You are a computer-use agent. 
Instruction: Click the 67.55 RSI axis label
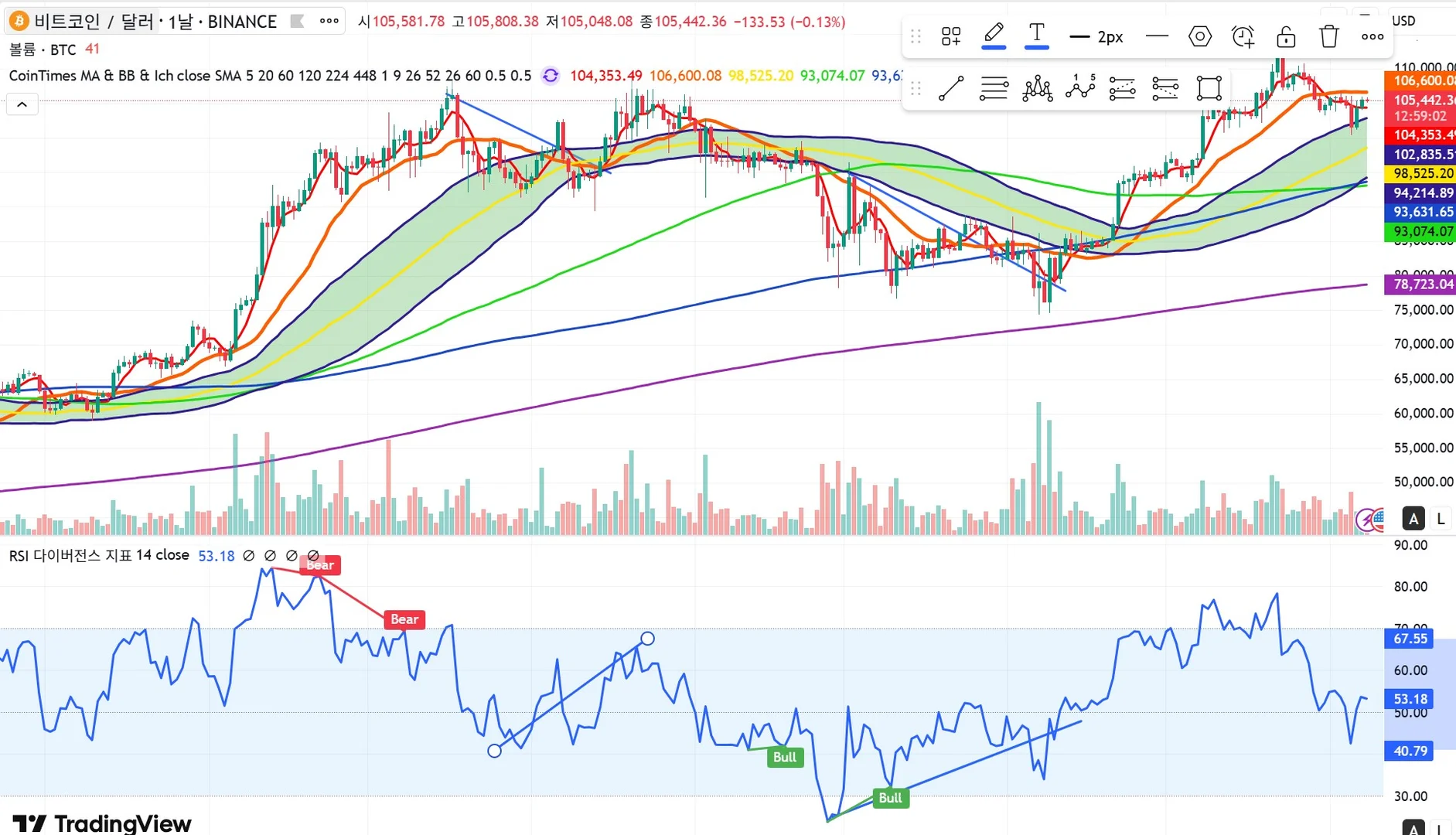click(1409, 639)
